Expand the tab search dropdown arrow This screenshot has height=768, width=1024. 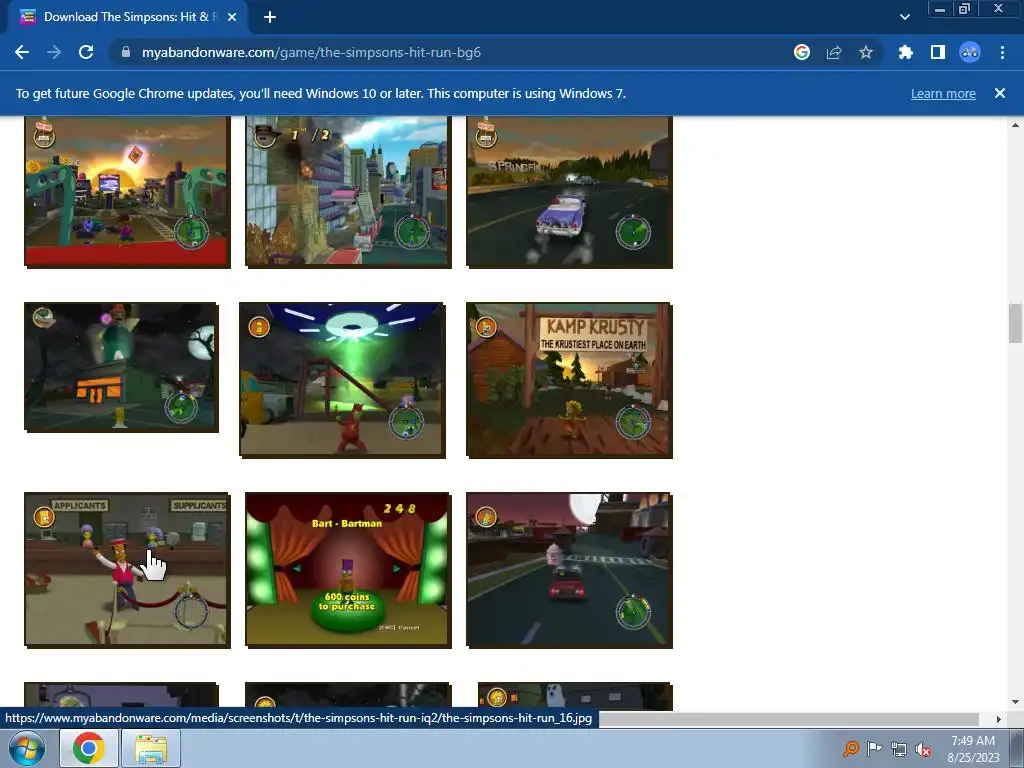click(904, 17)
